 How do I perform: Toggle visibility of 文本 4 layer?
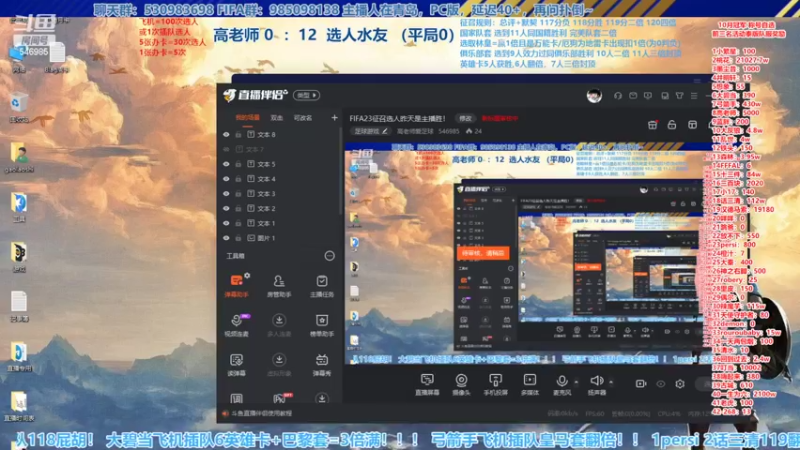226,179
